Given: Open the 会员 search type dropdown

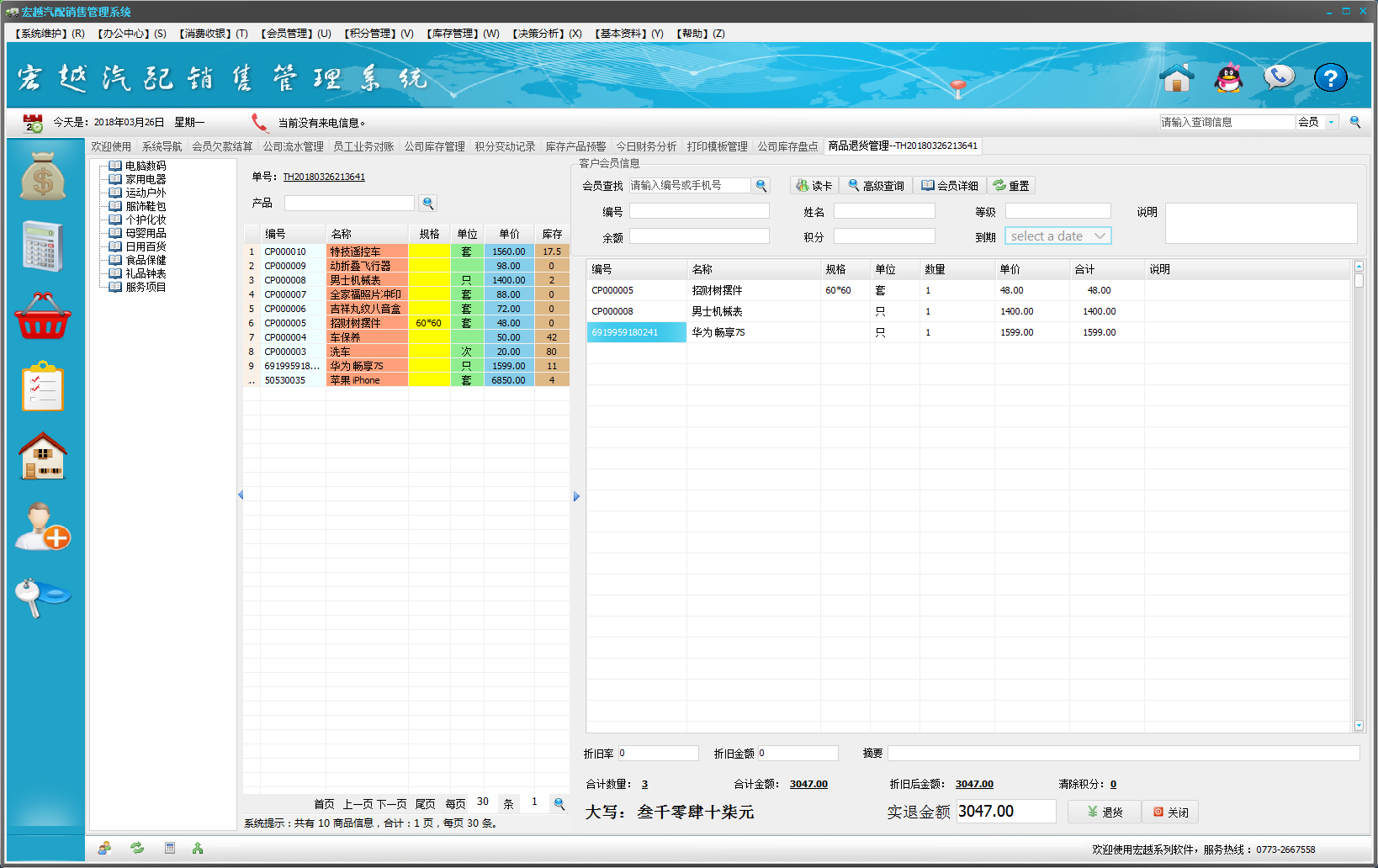Looking at the screenshot, I should click(x=1331, y=123).
